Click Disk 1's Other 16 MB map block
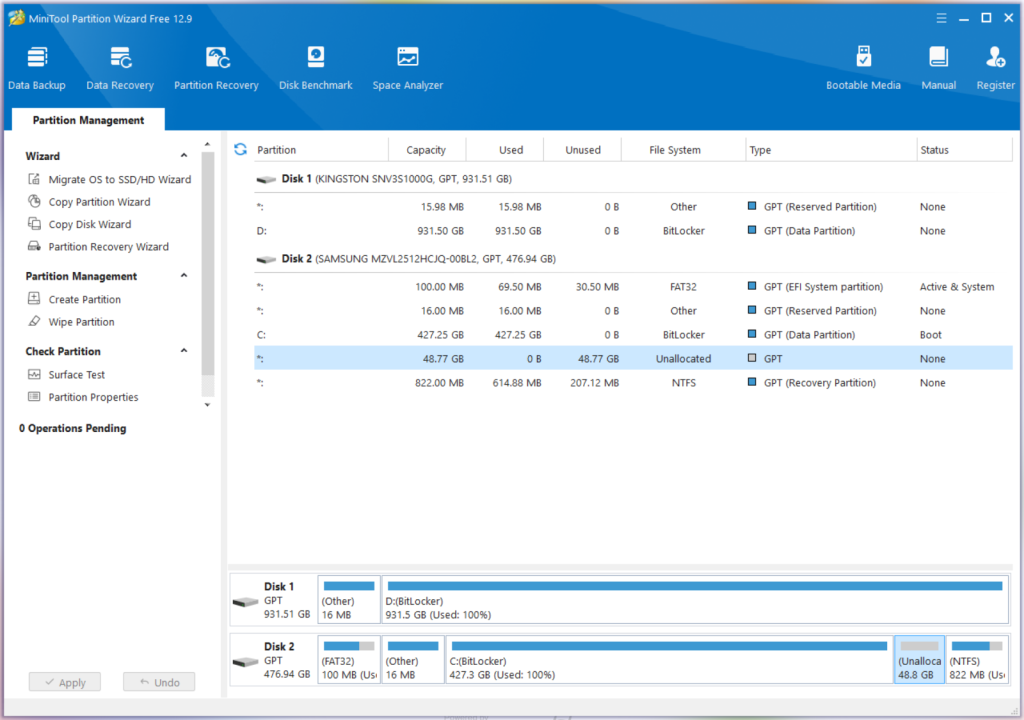 coord(349,600)
